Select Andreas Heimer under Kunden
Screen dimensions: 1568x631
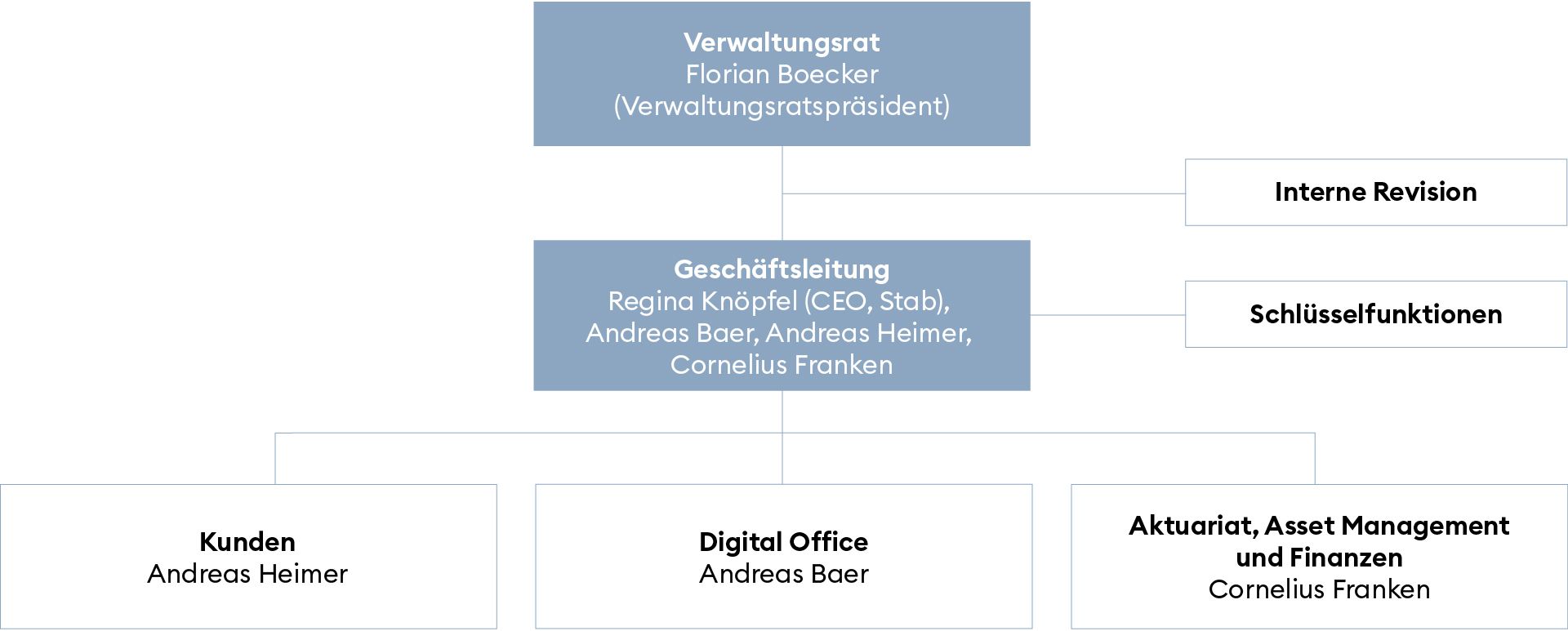point(247,574)
